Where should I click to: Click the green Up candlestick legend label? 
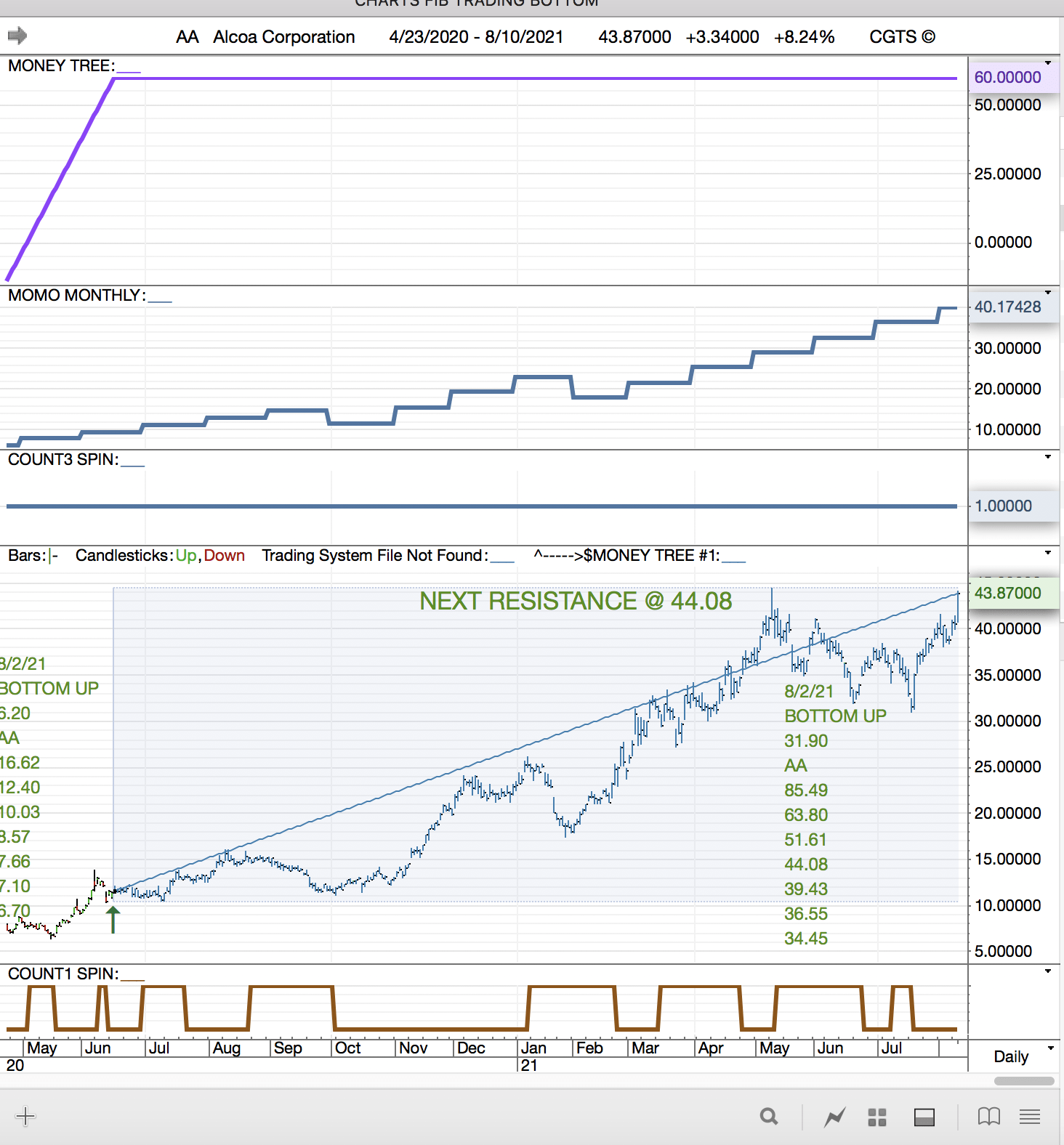pyautogui.click(x=186, y=556)
